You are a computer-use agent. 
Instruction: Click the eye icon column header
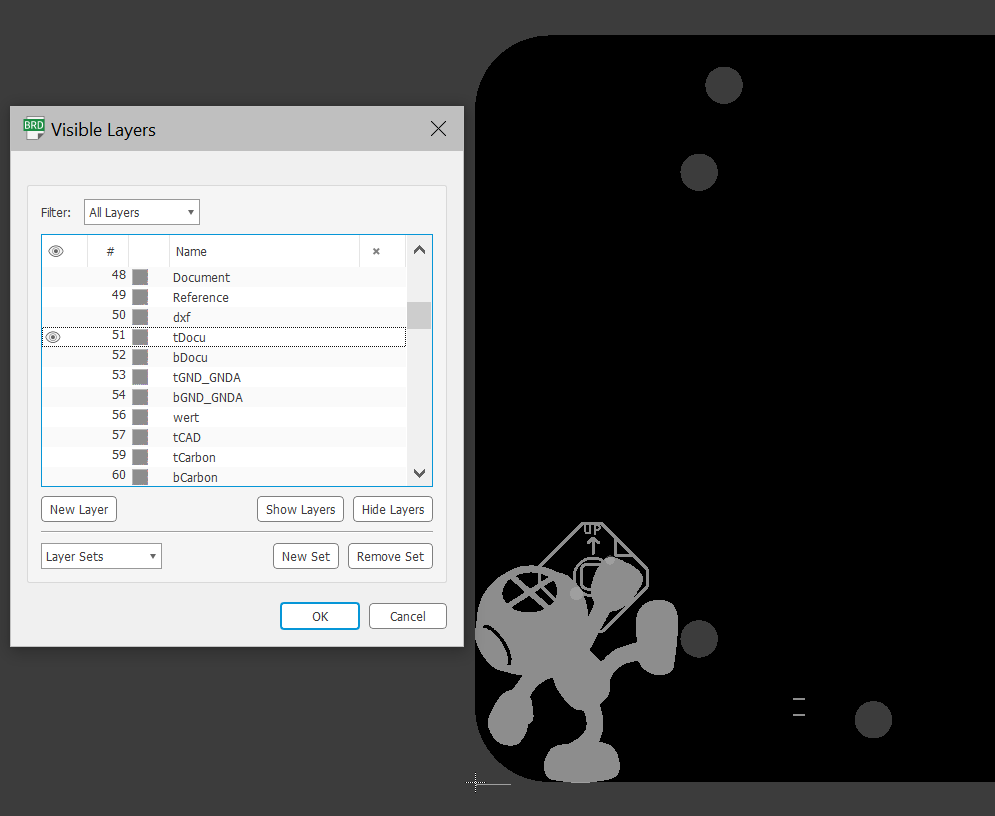[56, 251]
